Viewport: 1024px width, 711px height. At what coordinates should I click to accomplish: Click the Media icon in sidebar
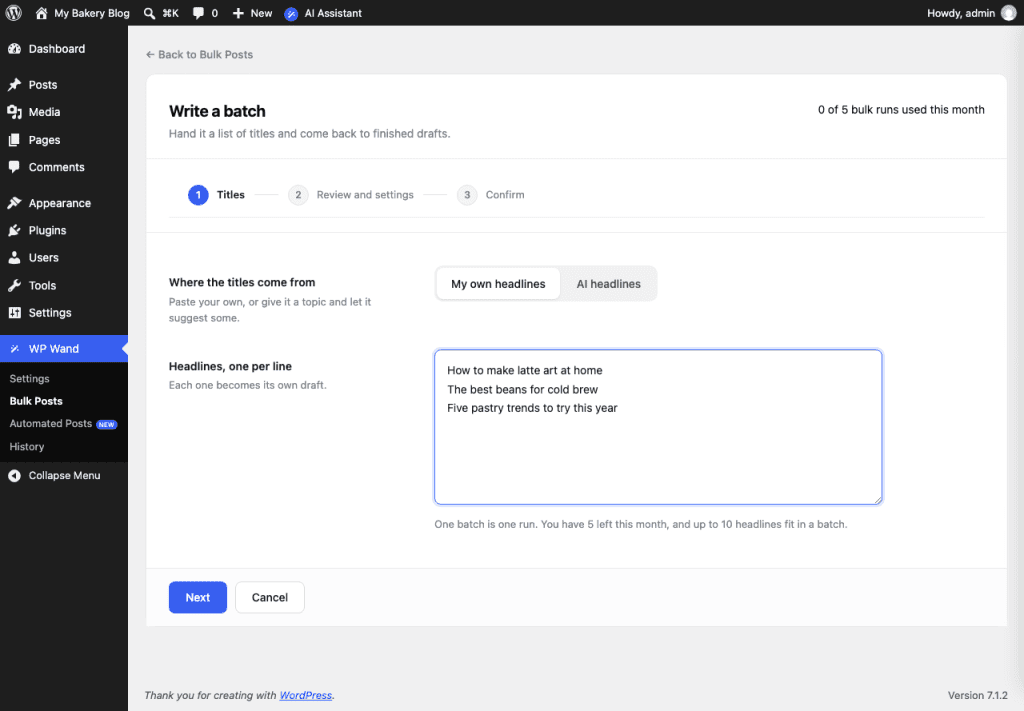click(x=14, y=112)
